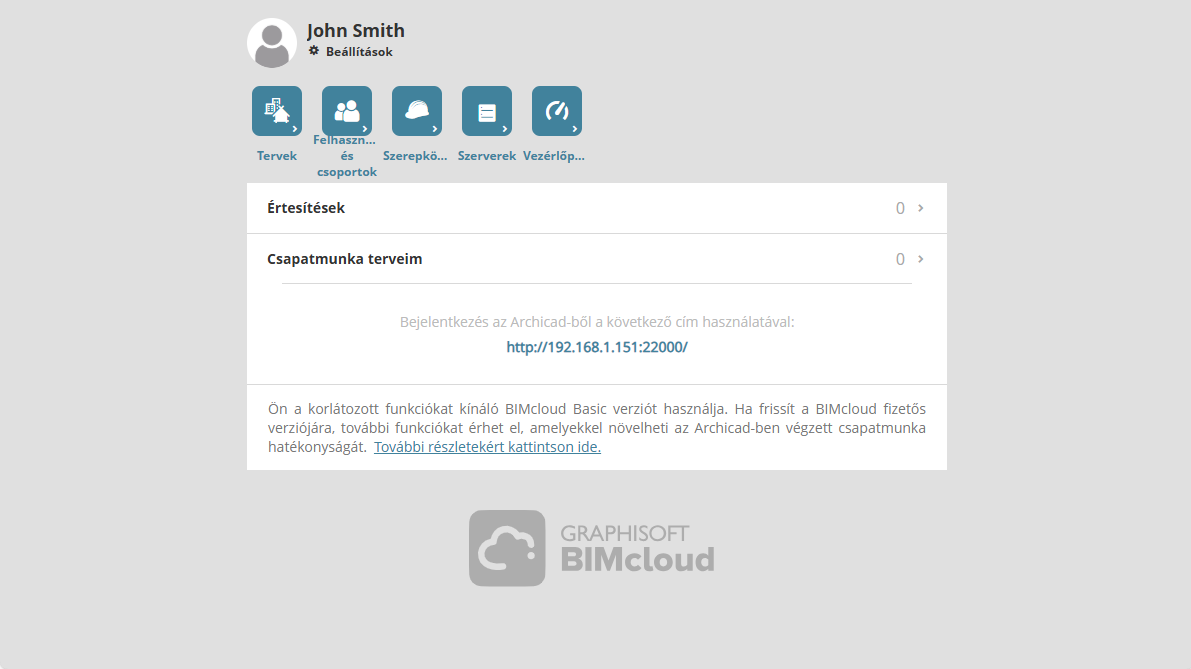Screen dimensions: 1191x669
Task: Click the Vezérlőp... label text
Action: [x=554, y=156]
